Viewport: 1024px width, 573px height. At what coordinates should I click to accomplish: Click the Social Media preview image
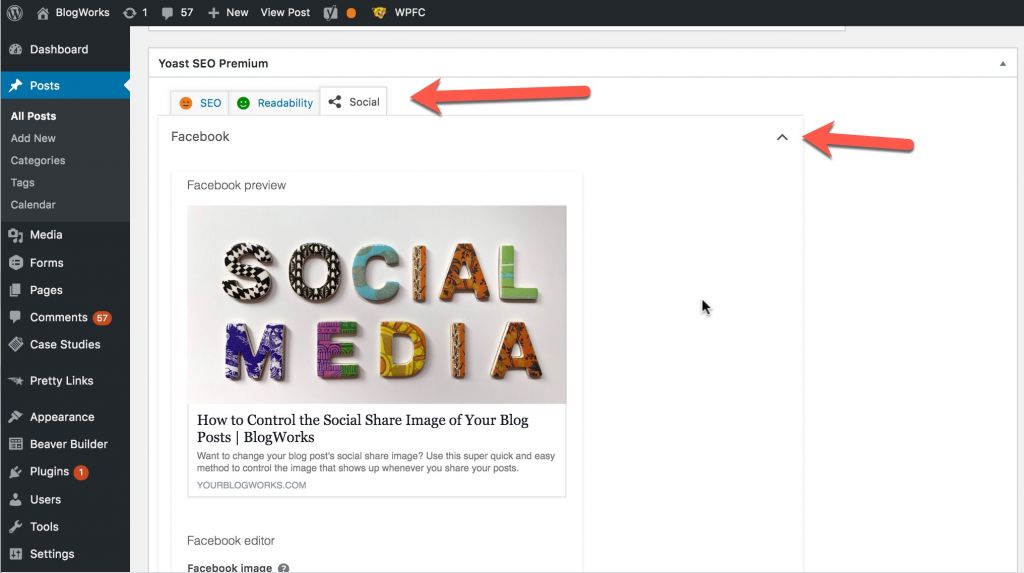point(376,304)
